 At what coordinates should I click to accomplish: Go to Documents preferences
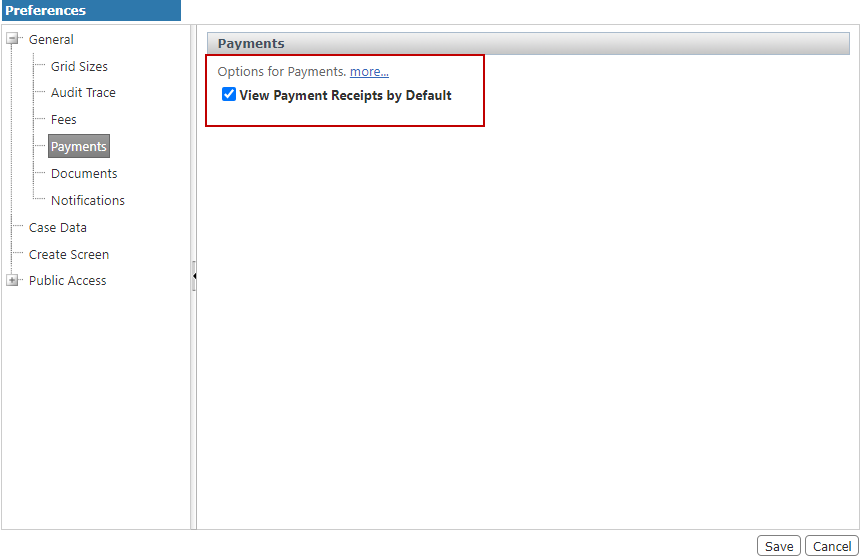pos(84,173)
